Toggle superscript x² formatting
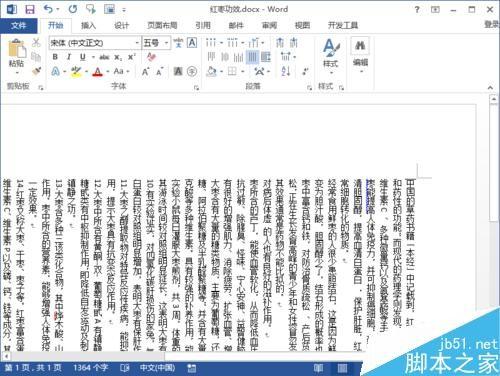This screenshot has width=500, height=376. (x=132, y=57)
